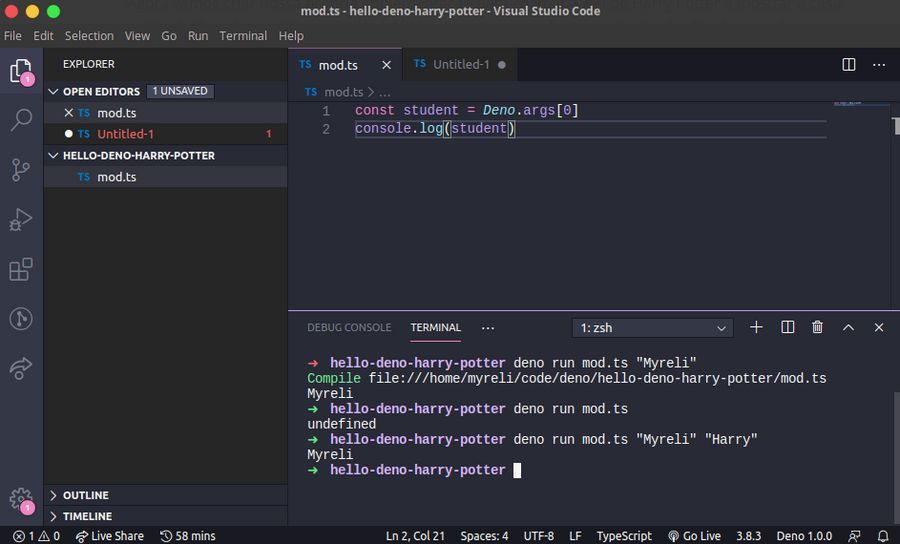The image size is (900, 544).
Task: Switch to the Untitled-1 editor tab
Action: (x=460, y=64)
